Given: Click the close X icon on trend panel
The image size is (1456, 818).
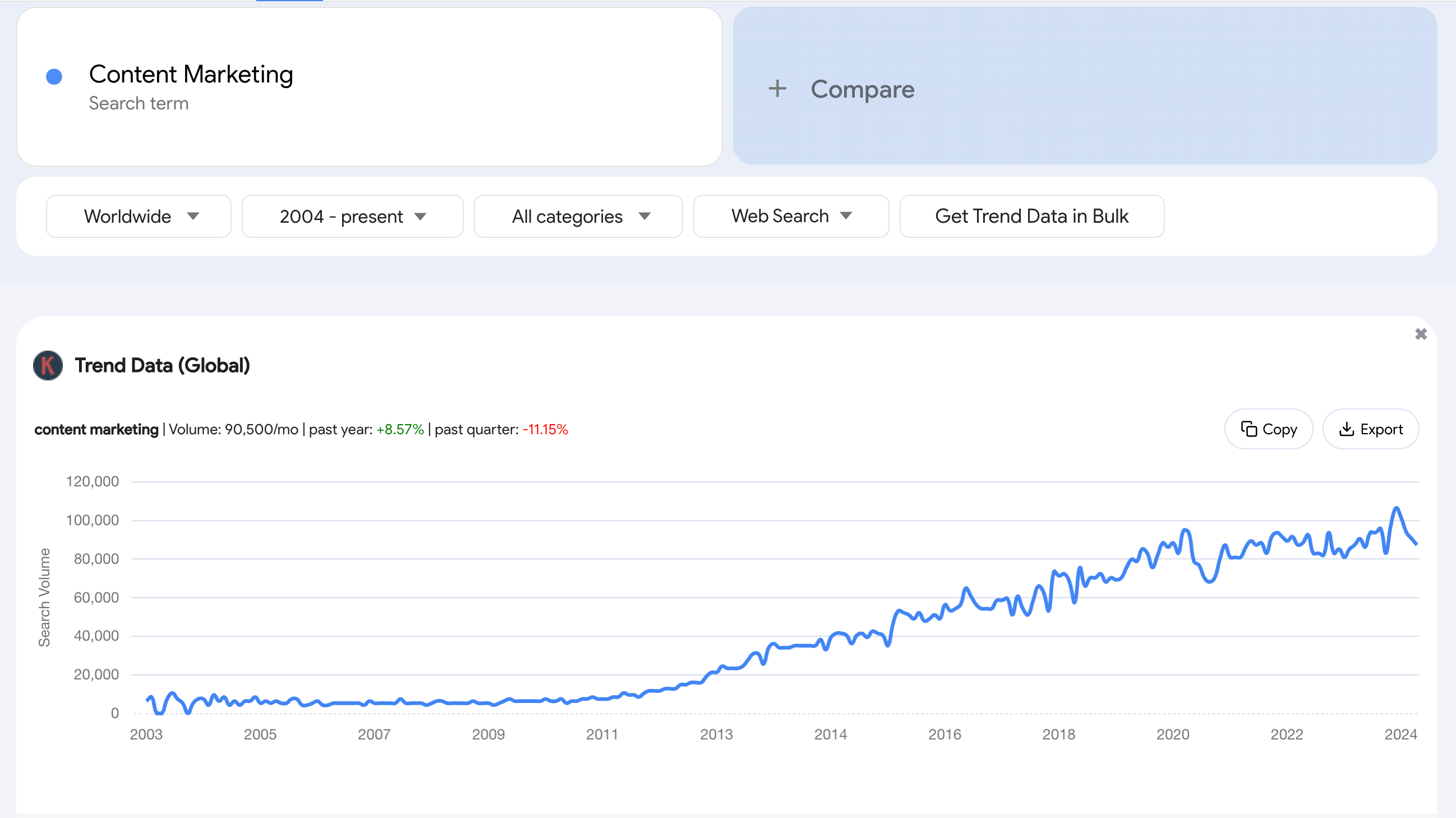Looking at the screenshot, I should click(x=1421, y=334).
